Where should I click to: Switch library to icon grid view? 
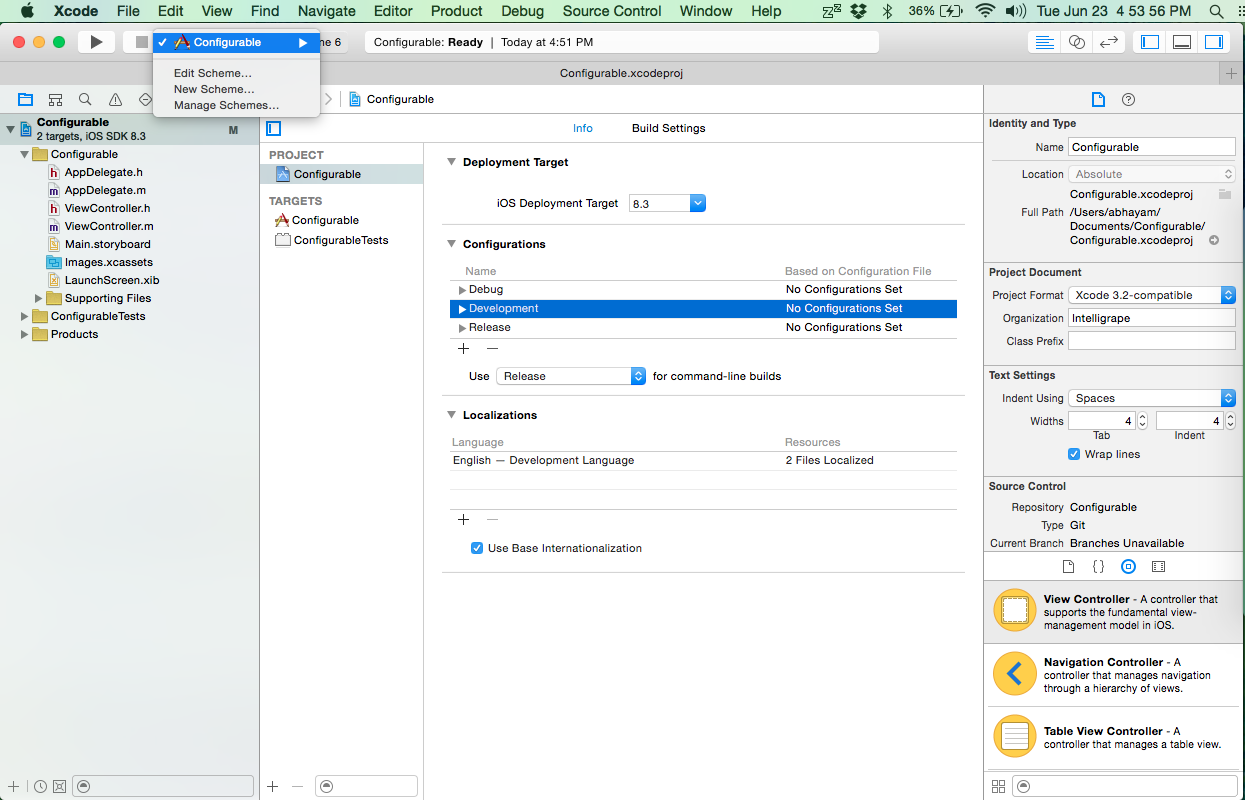click(x=998, y=786)
